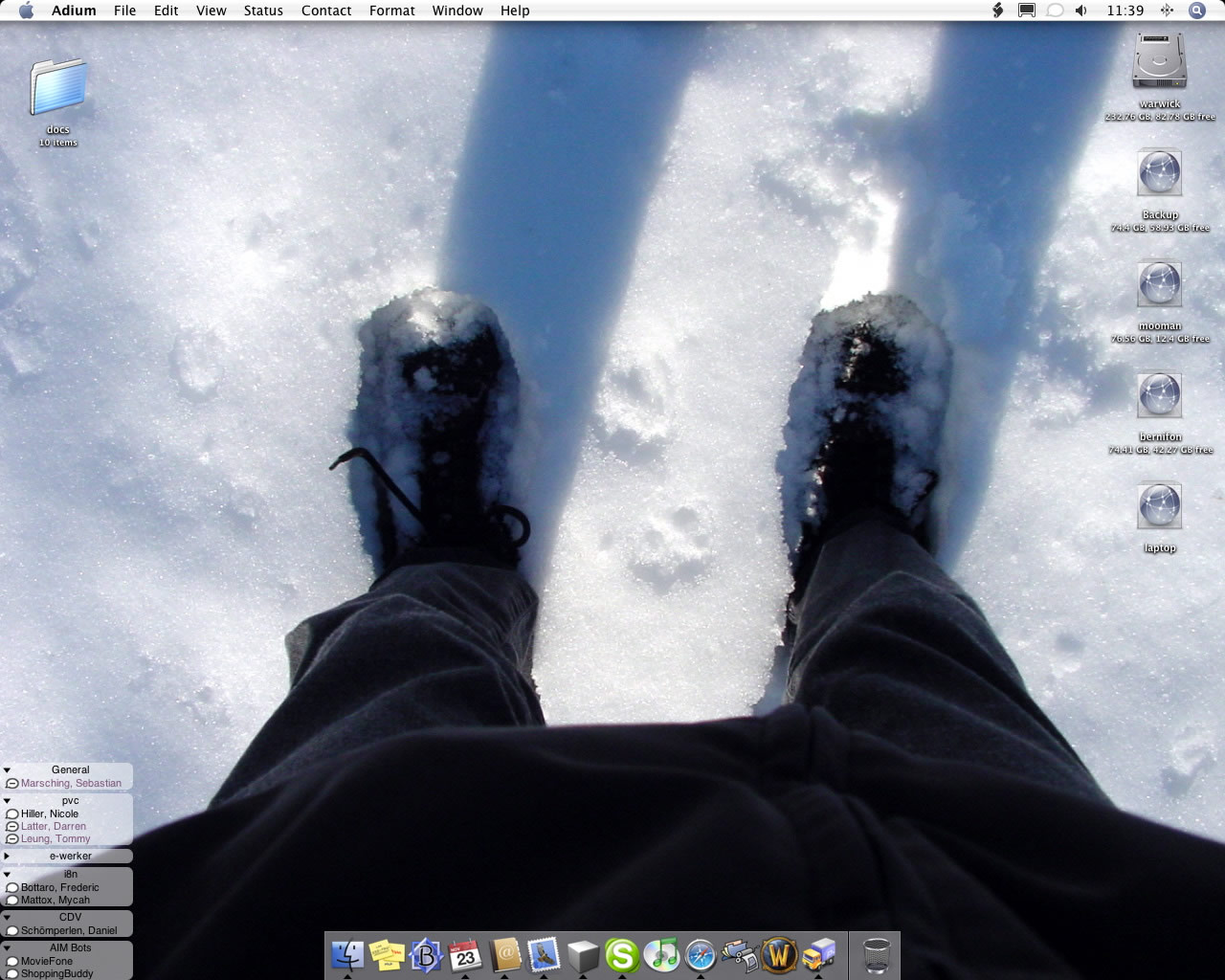Collapse the AIM Bots group

pos(7,948)
